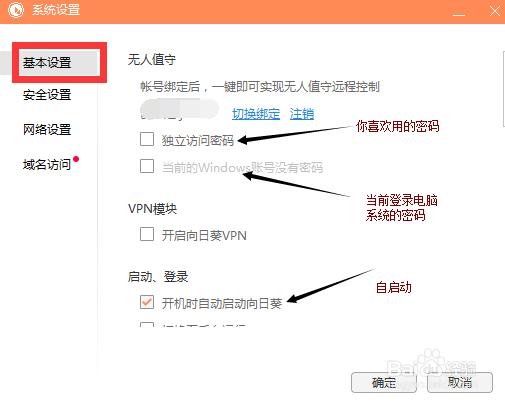Click the red notification dot beside 域名访问
Screen dimensions: 505x403
point(76,159)
